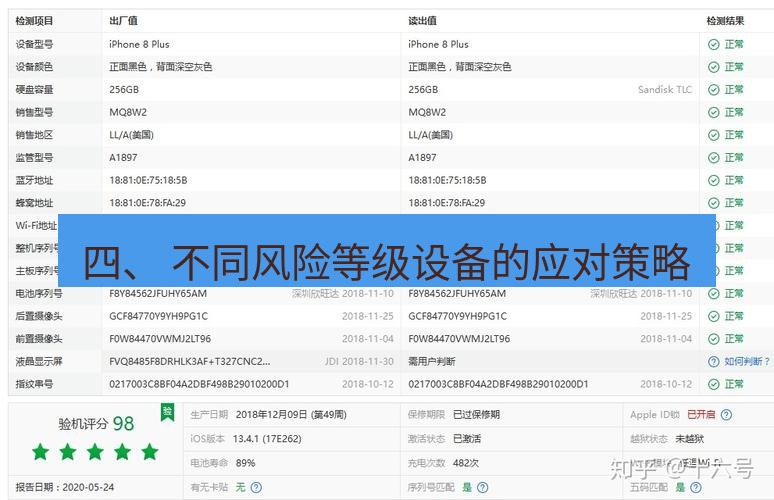Click green check icon in 监管型号 row
Screen dimensions: 774x500
point(713,158)
